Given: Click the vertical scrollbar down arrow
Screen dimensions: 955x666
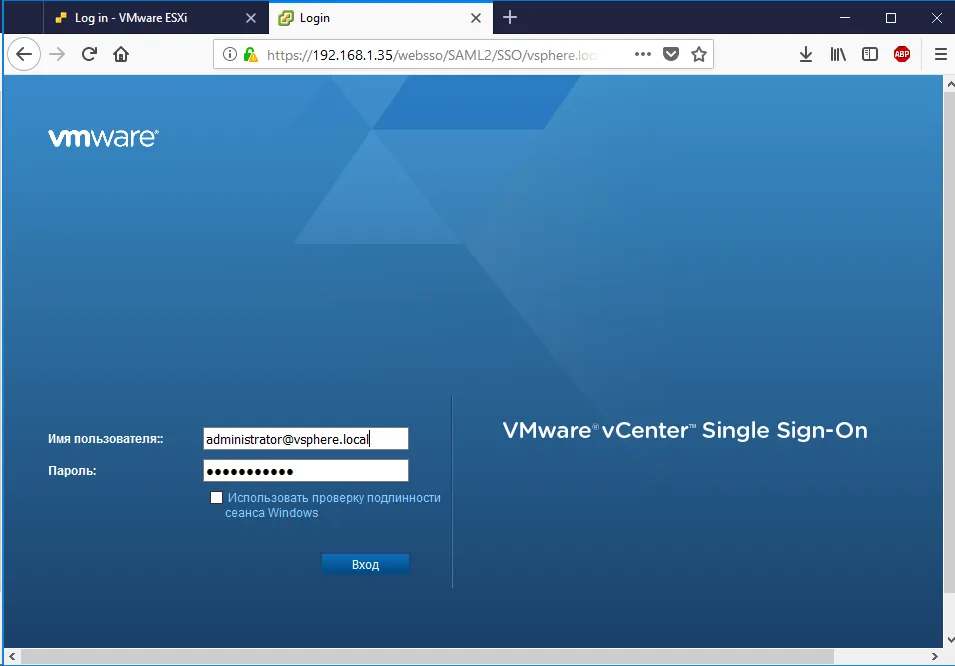Looking at the screenshot, I should [950, 640].
